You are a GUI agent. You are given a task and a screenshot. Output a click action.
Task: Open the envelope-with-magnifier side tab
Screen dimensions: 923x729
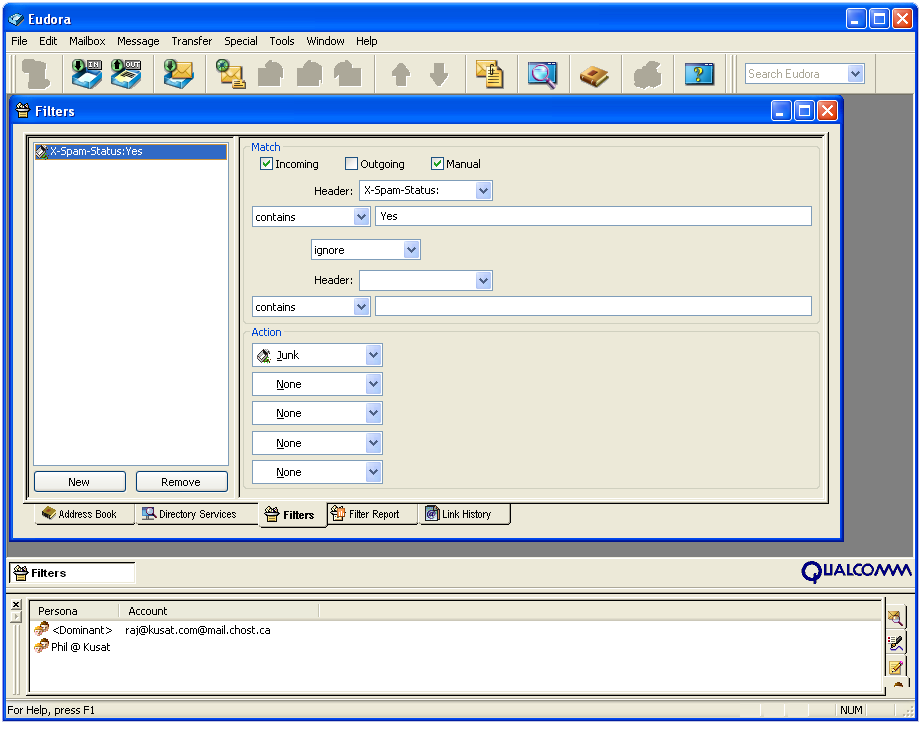point(895,618)
